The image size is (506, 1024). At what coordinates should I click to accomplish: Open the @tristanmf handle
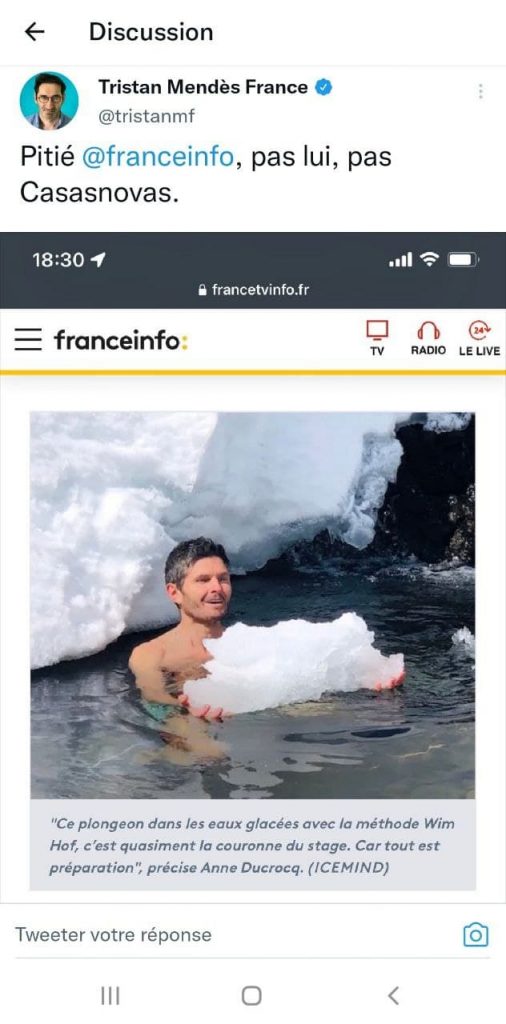(146, 116)
